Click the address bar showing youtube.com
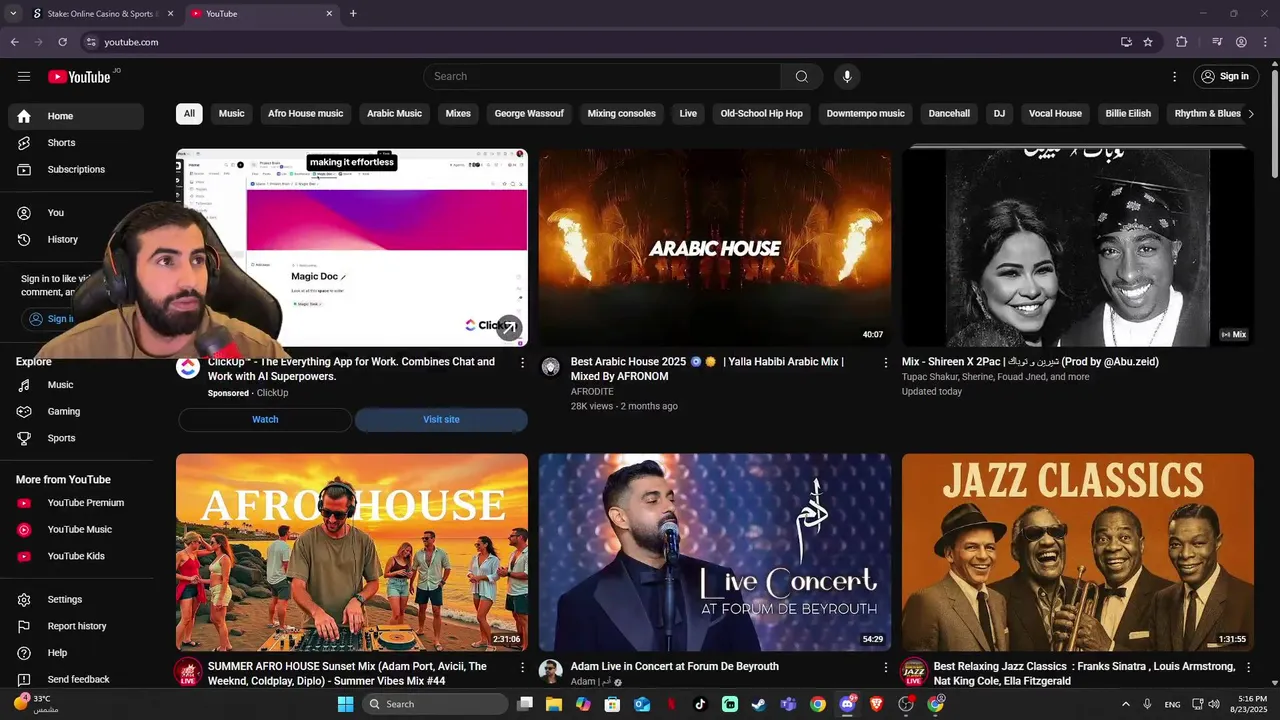The height and width of the screenshot is (720, 1280). pyautogui.click(x=600, y=42)
